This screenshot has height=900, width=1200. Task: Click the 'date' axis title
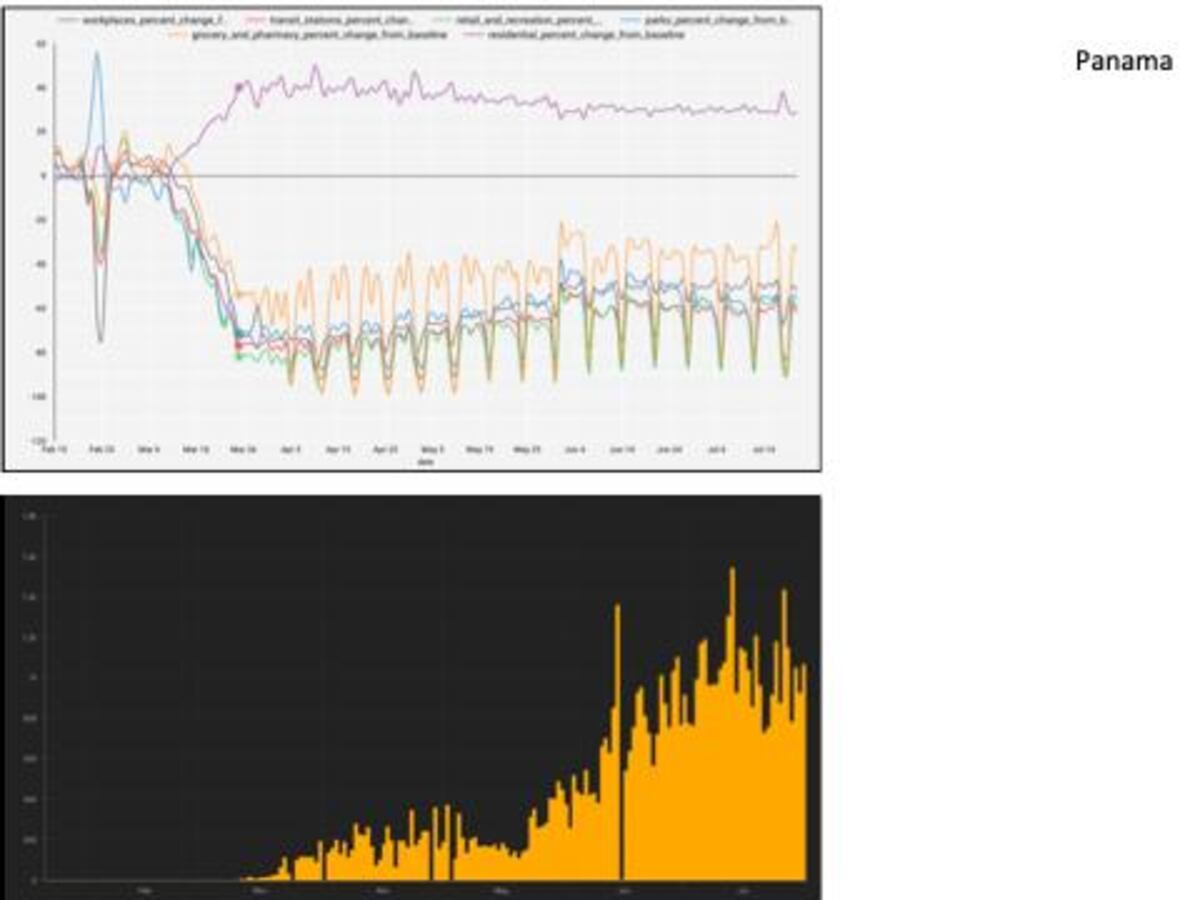[x=425, y=461]
